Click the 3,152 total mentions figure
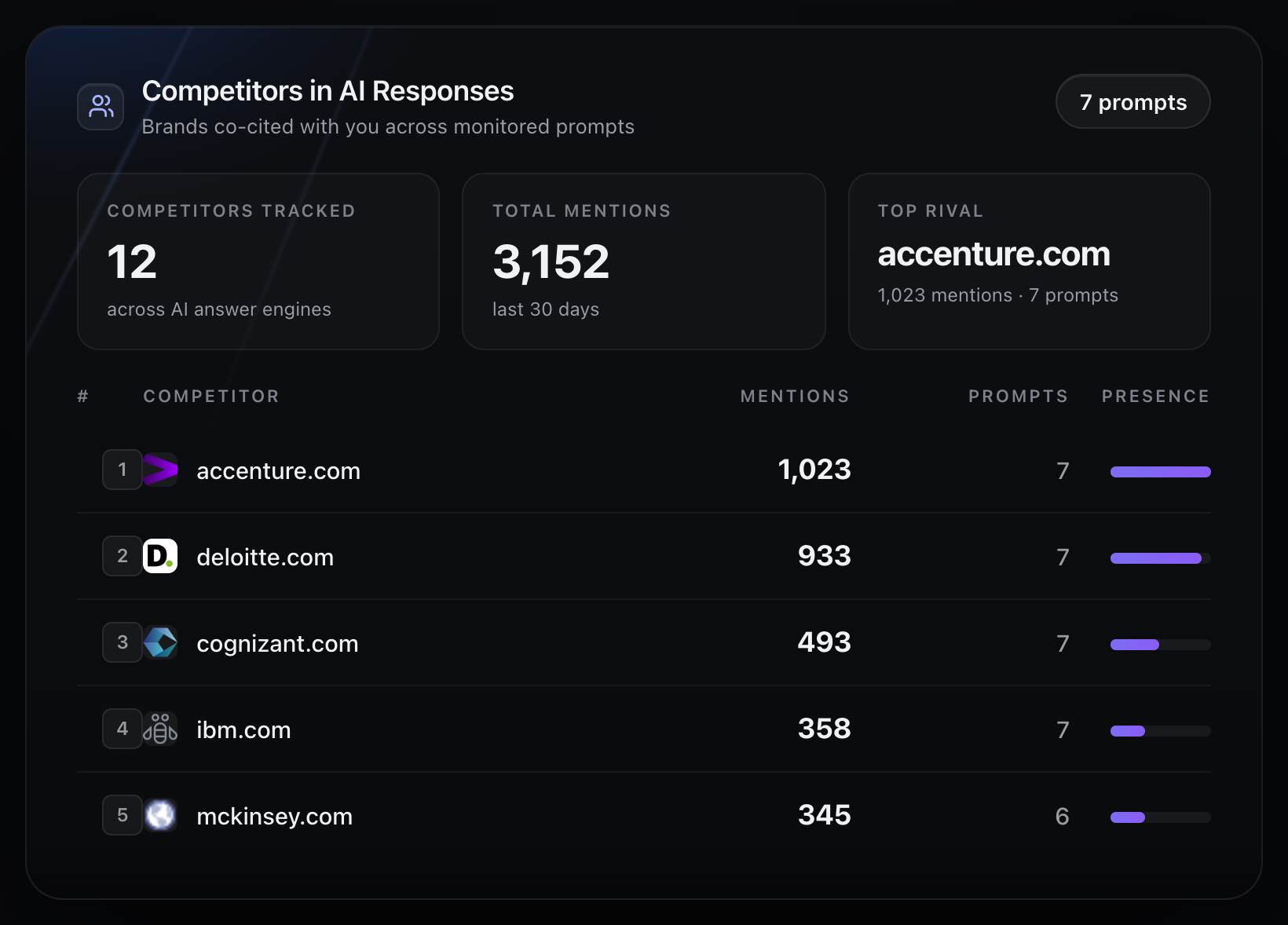 tap(551, 262)
